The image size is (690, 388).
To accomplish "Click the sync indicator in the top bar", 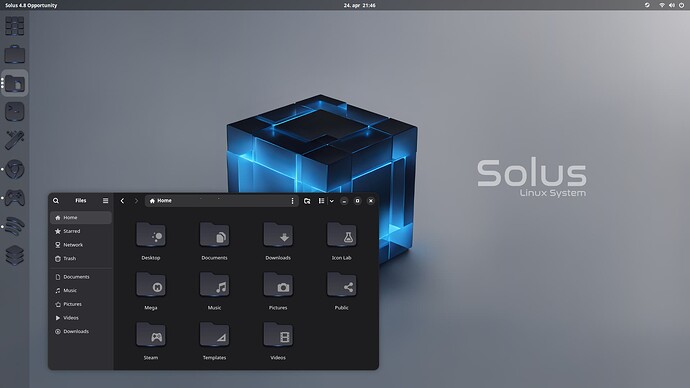I will (x=647, y=5).
